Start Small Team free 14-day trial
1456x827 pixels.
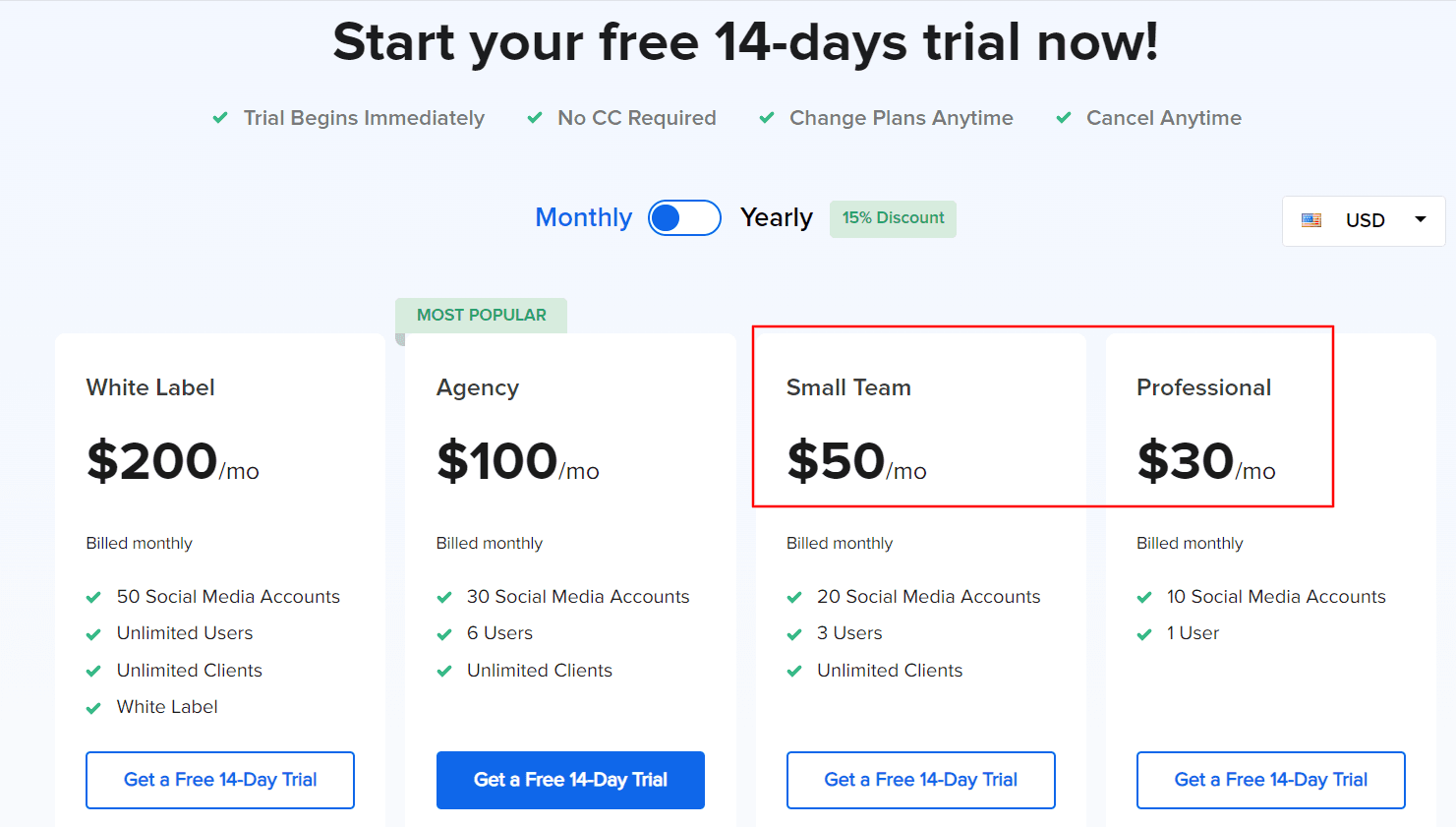pyautogui.click(x=920, y=780)
